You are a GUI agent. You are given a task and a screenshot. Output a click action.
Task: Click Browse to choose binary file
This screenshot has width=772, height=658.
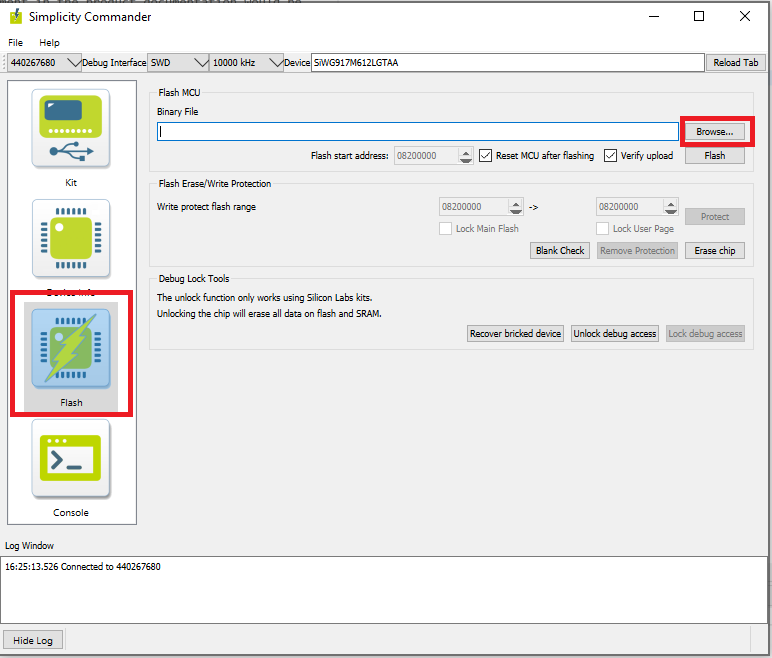(714, 132)
